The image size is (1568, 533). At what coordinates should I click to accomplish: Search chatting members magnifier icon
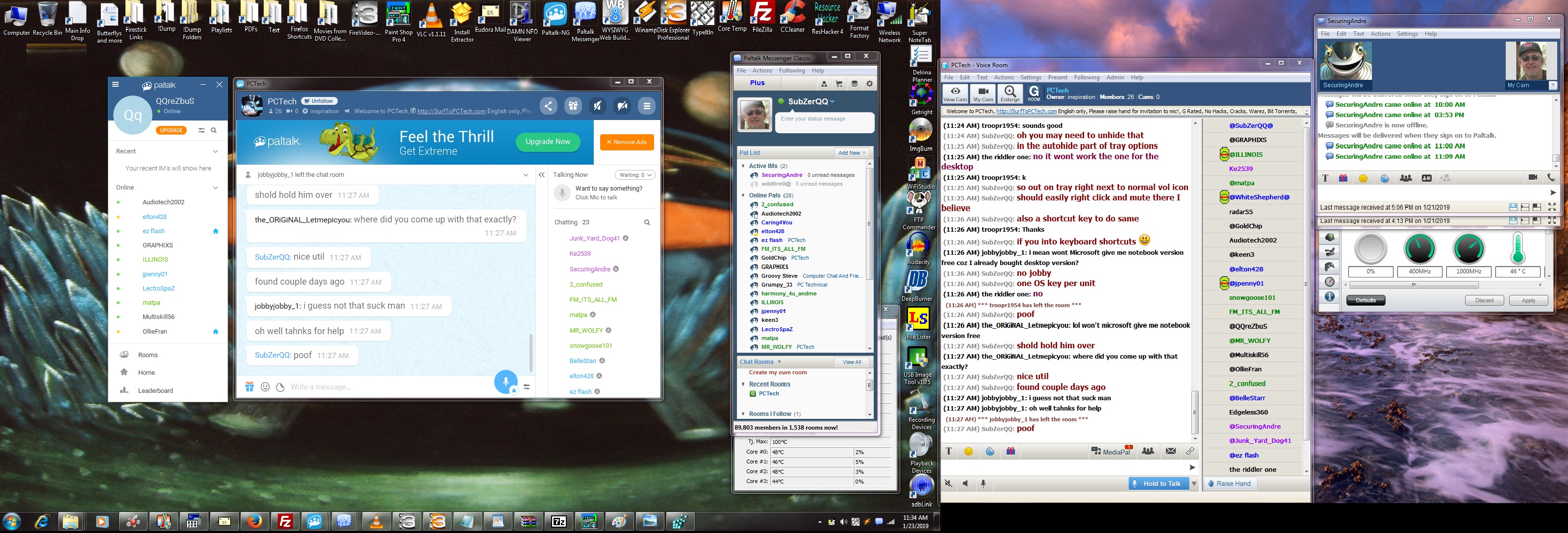point(647,222)
